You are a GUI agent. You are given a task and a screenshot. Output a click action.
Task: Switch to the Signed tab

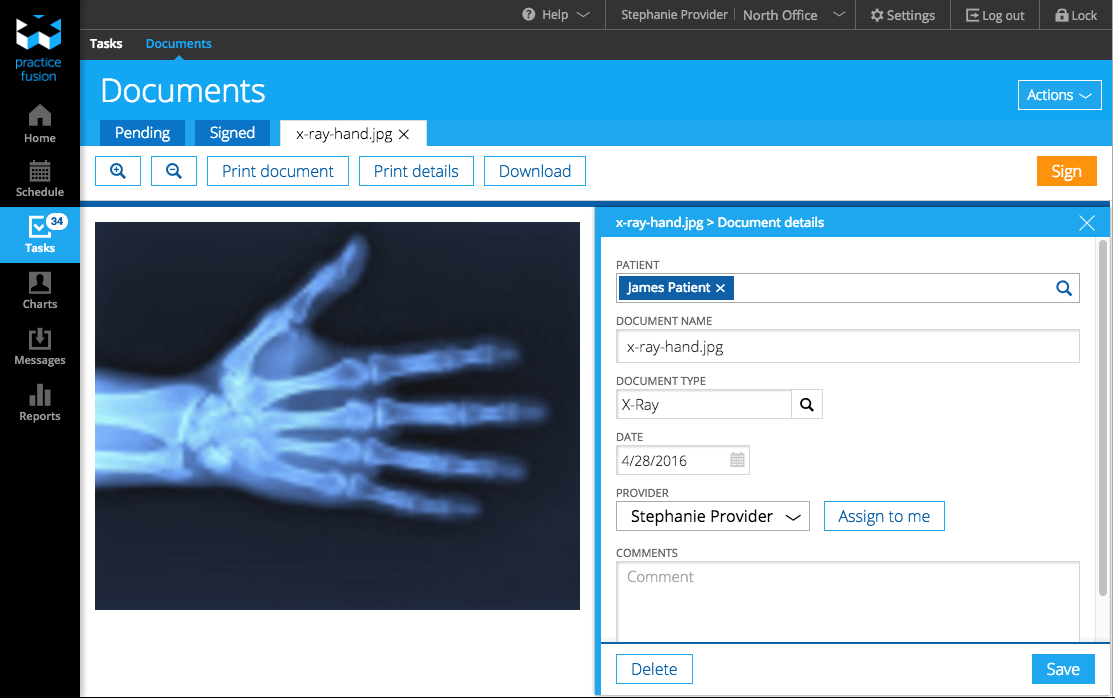232,133
